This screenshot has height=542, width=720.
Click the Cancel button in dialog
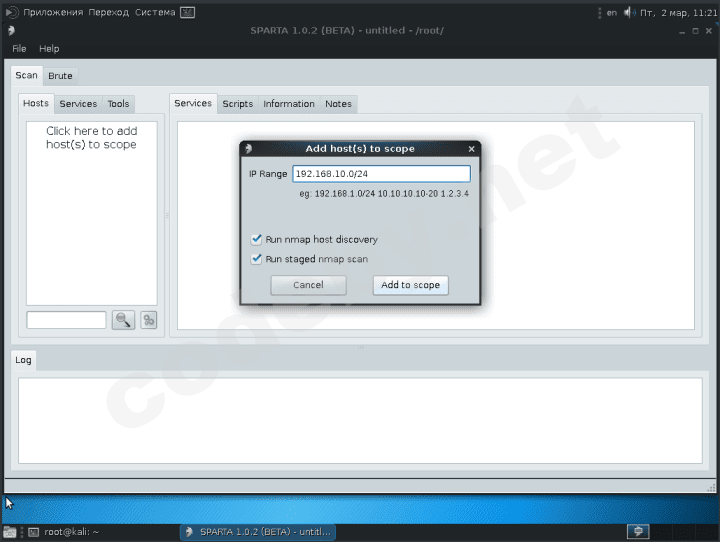click(x=308, y=285)
